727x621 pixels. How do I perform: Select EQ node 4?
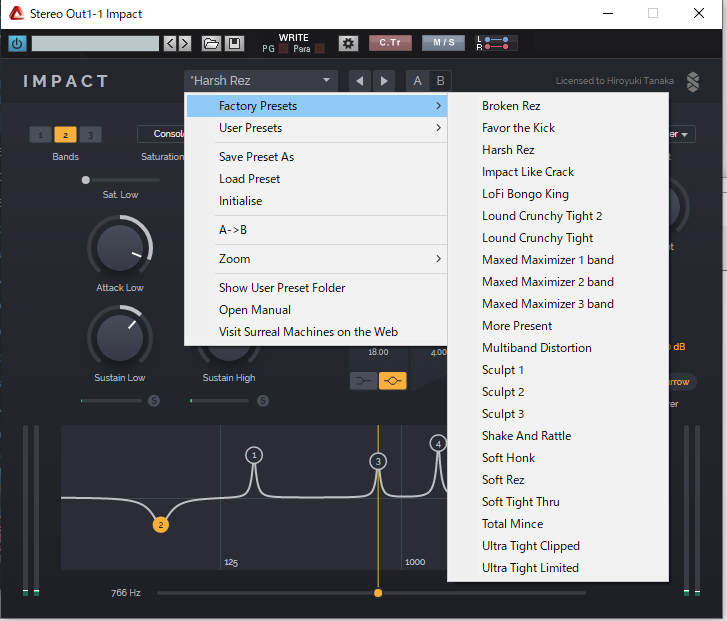pos(438,444)
